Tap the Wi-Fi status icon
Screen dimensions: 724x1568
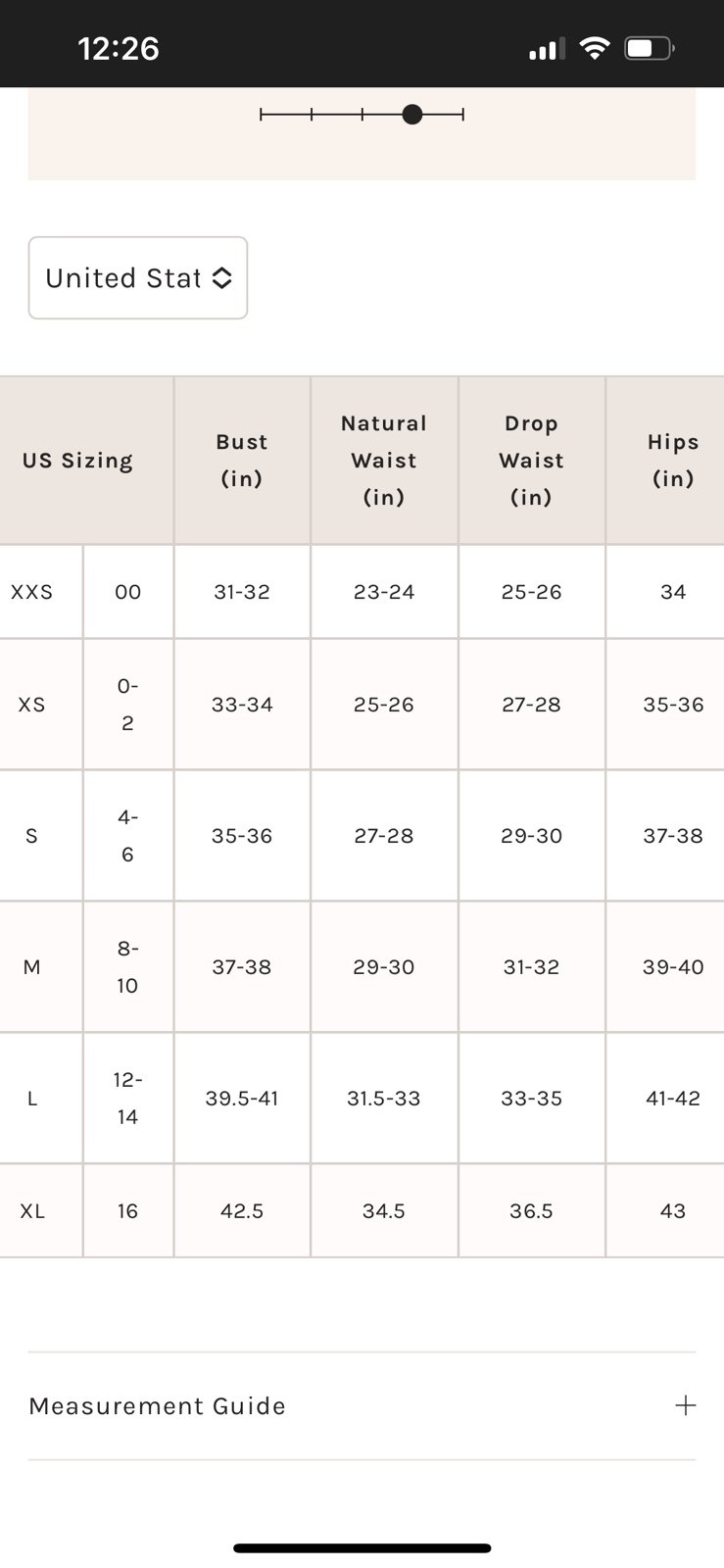coord(594,48)
